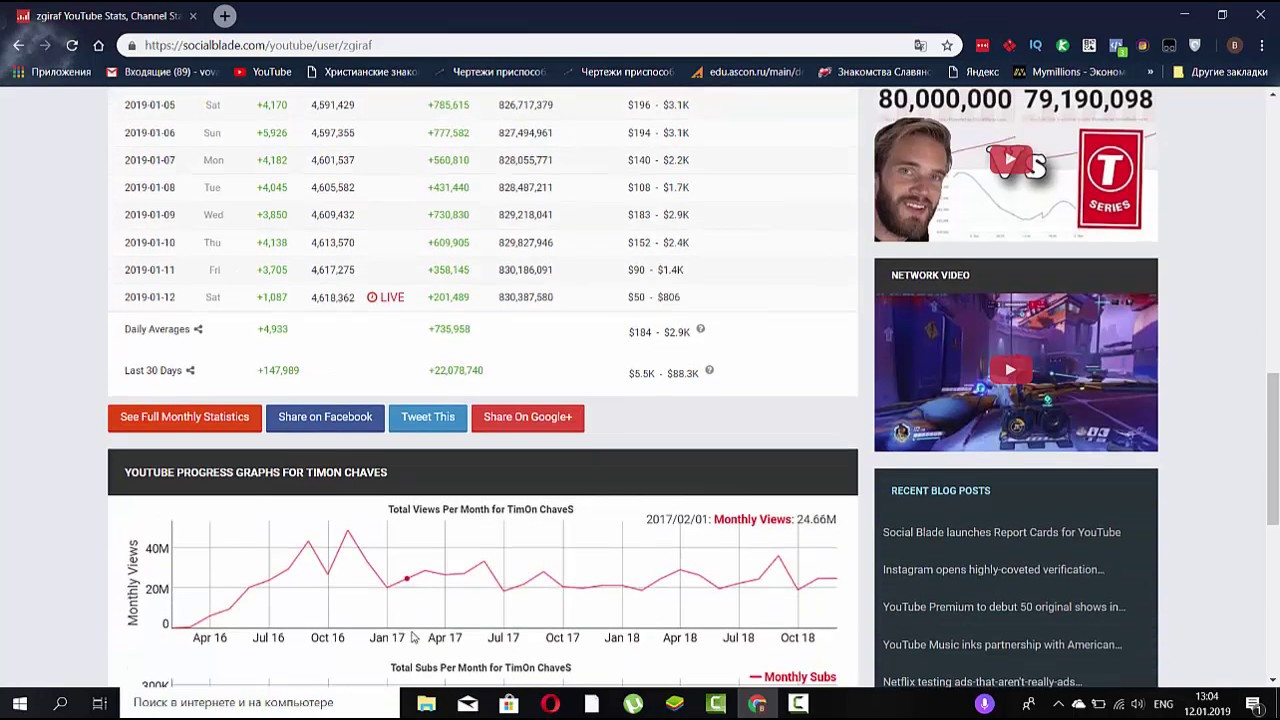This screenshot has width=1280, height=720.
Task: Open the browser home page
Action: tap(98, 45)
